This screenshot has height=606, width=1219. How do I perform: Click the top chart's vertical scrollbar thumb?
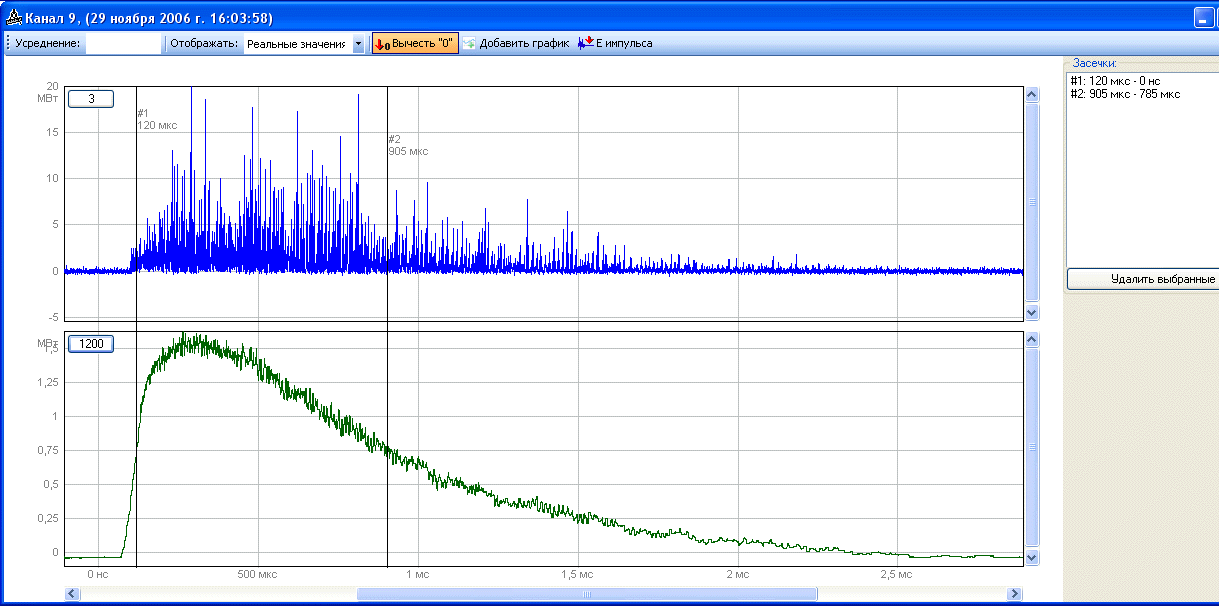(1033, 203)
